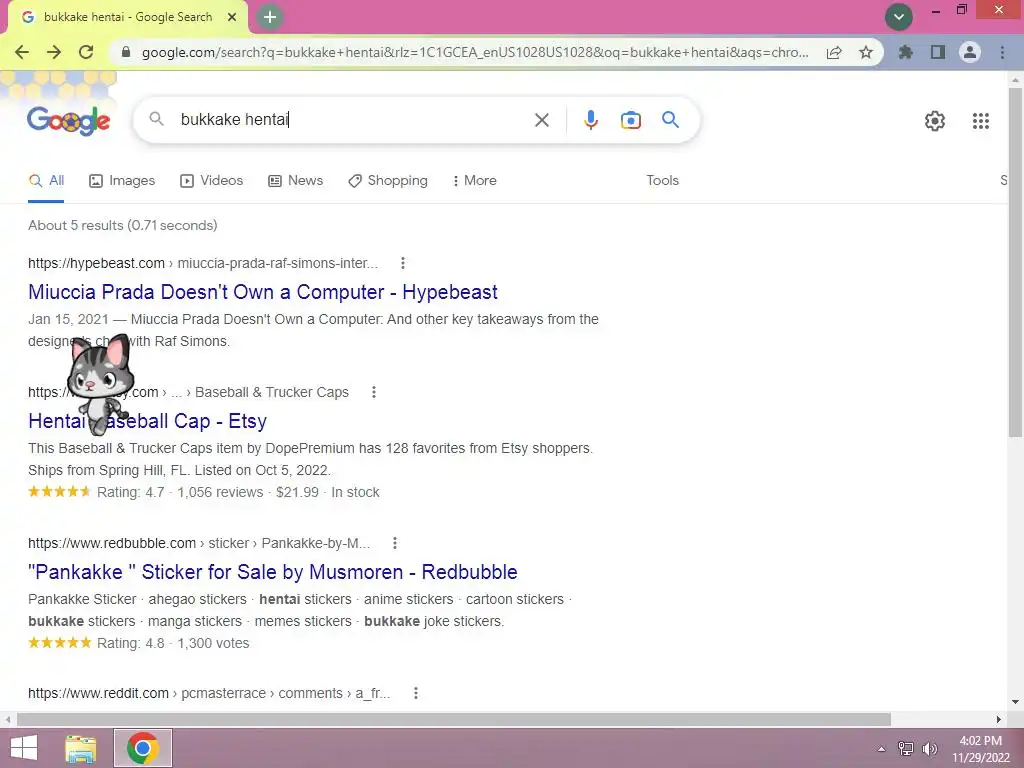Click the address bar URL text
1024x768 pixels.
click(x=475, y=52)
